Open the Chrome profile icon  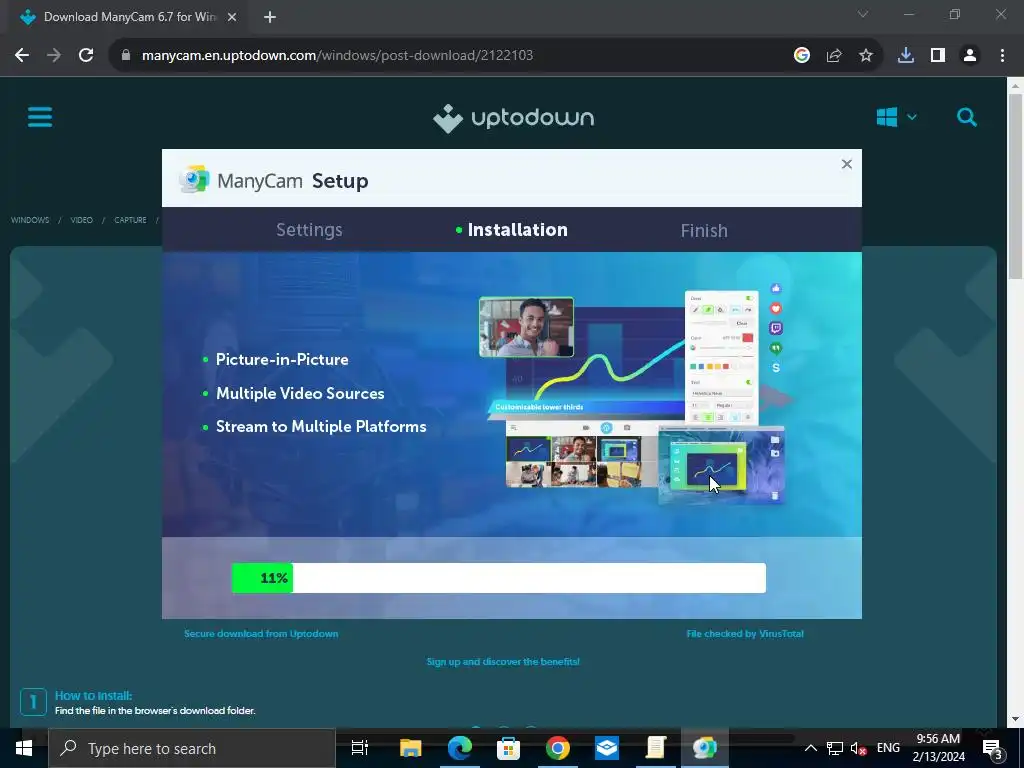(970, 55)
